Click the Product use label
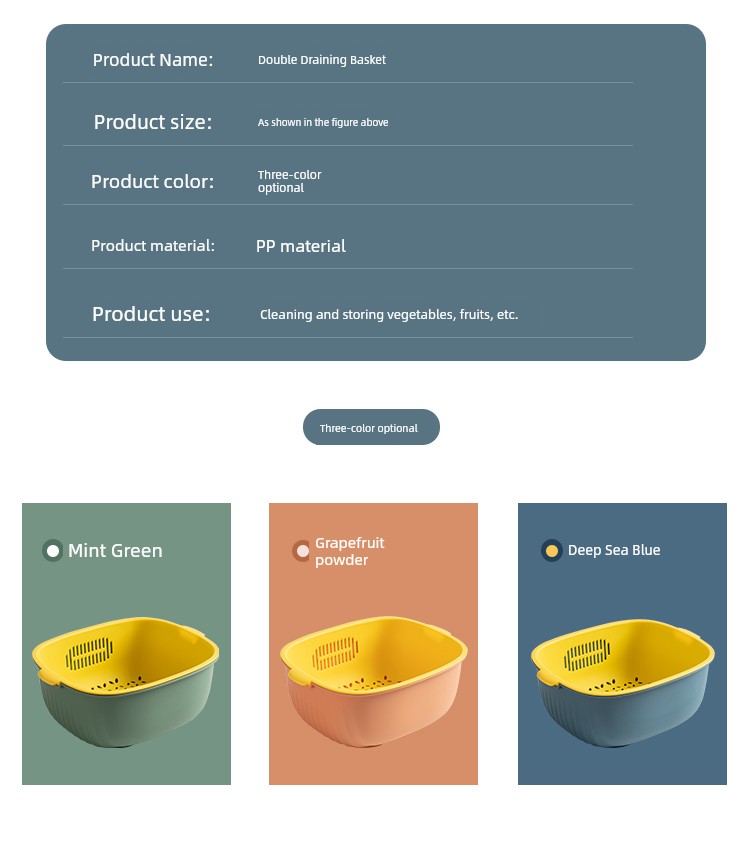The image size is (750, 859). [151, 314]
